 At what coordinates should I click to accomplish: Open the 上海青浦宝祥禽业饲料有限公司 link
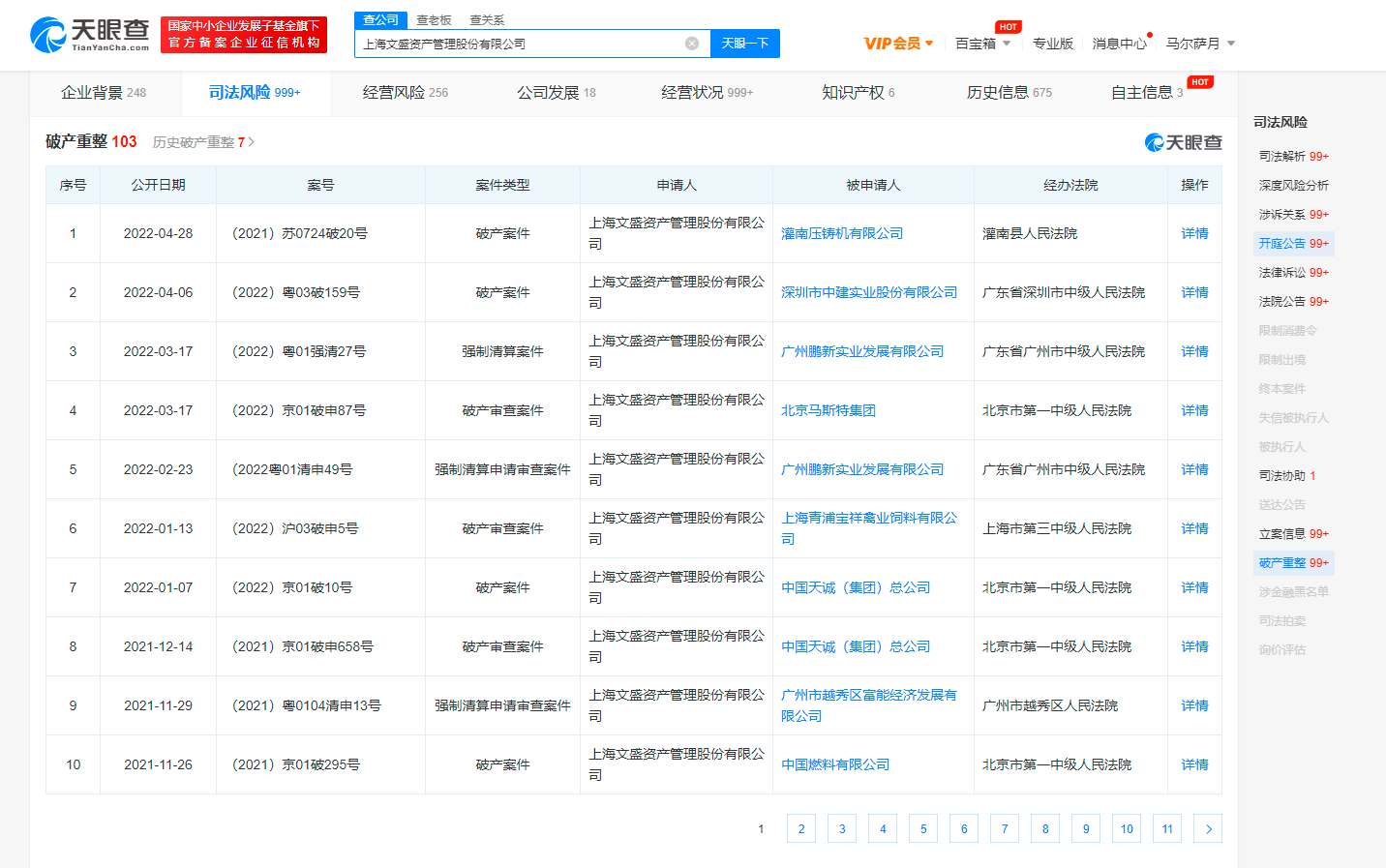869,528
